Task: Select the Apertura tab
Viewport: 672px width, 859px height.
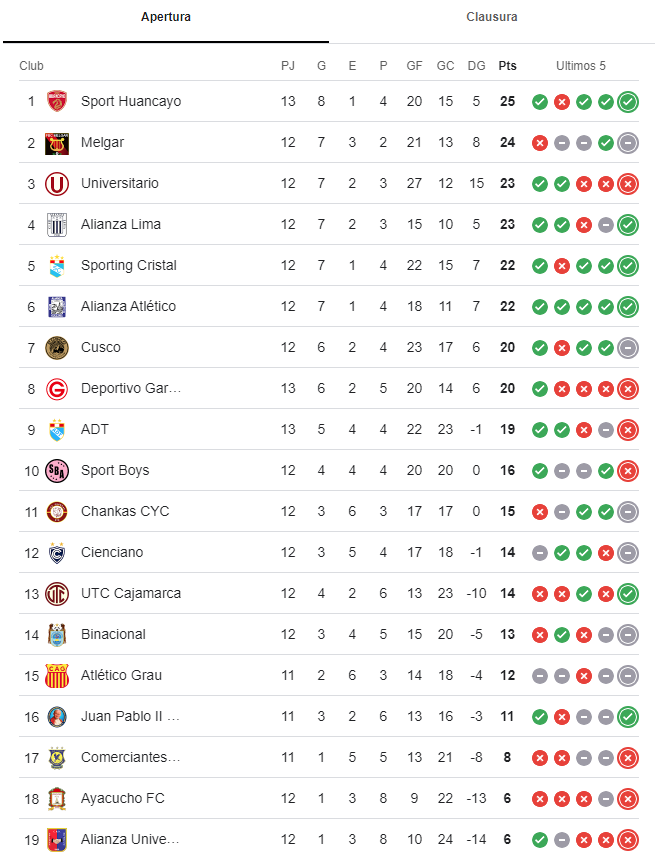Action: (x=165, y=17)
